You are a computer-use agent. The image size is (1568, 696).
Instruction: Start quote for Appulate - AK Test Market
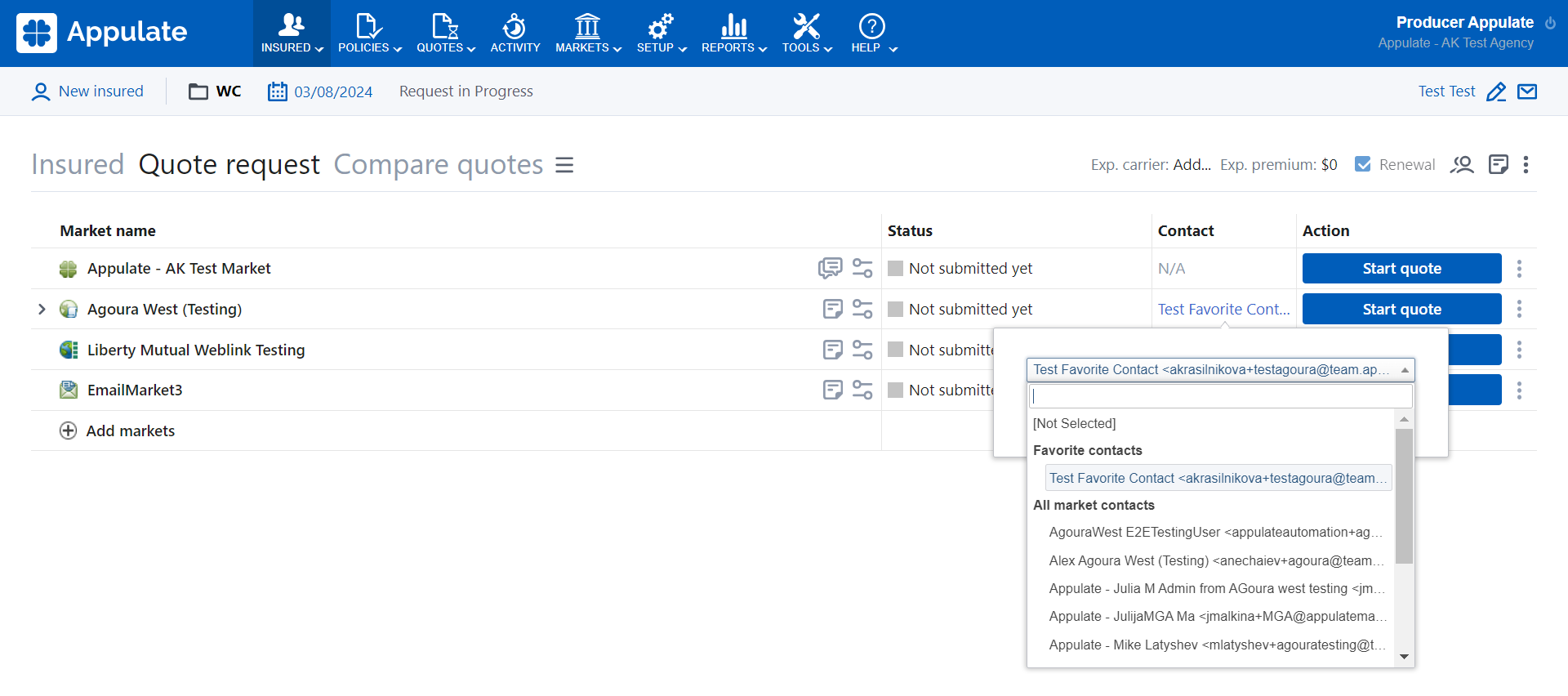point(1401,268)
